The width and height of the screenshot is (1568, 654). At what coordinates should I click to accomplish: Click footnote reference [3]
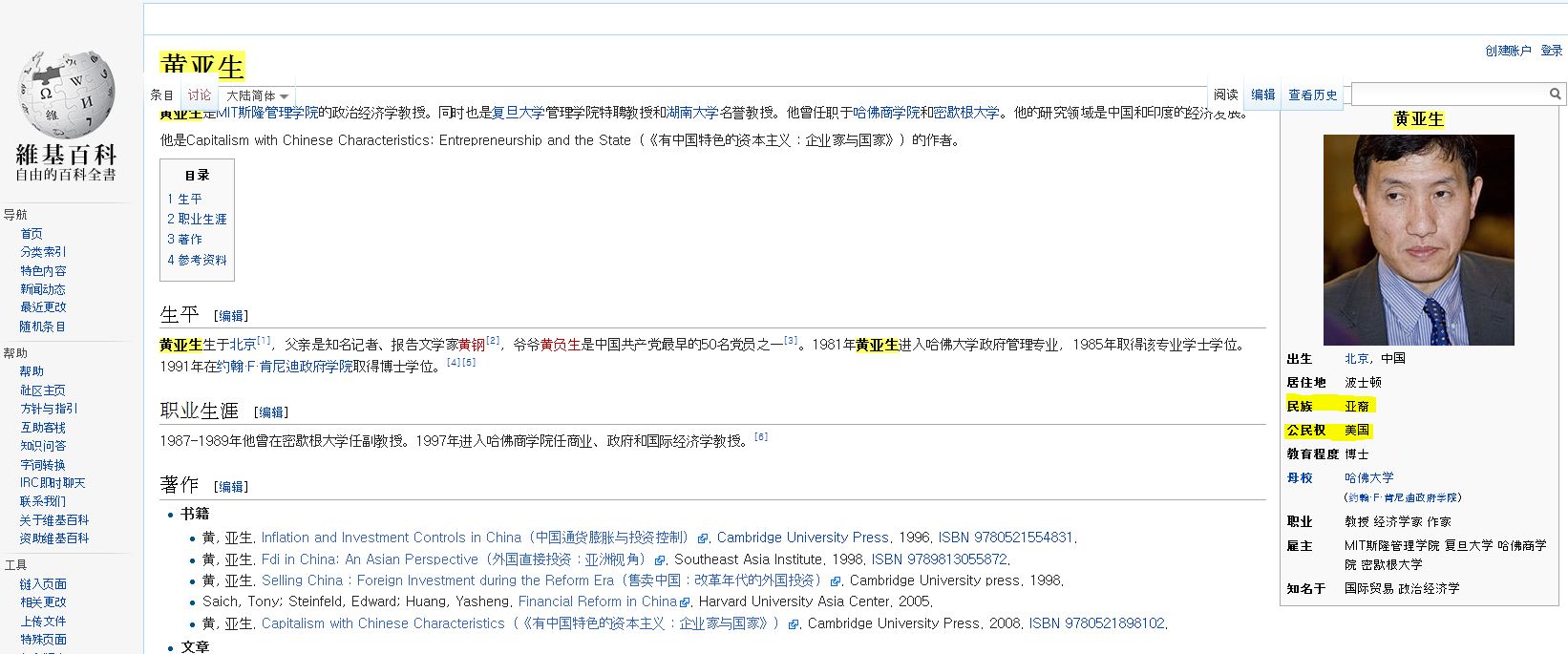pyautogui.click(x=791, y=340)
